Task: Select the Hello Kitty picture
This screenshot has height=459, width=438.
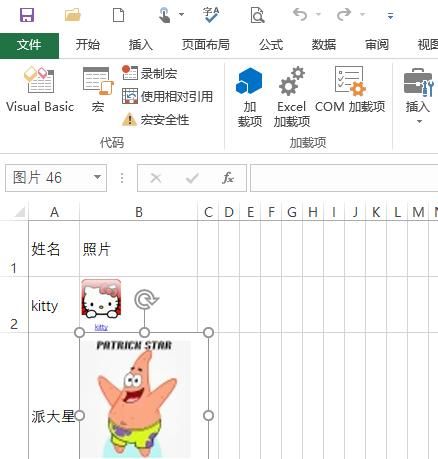Action: pyautogui.click(x=101, y=298)
